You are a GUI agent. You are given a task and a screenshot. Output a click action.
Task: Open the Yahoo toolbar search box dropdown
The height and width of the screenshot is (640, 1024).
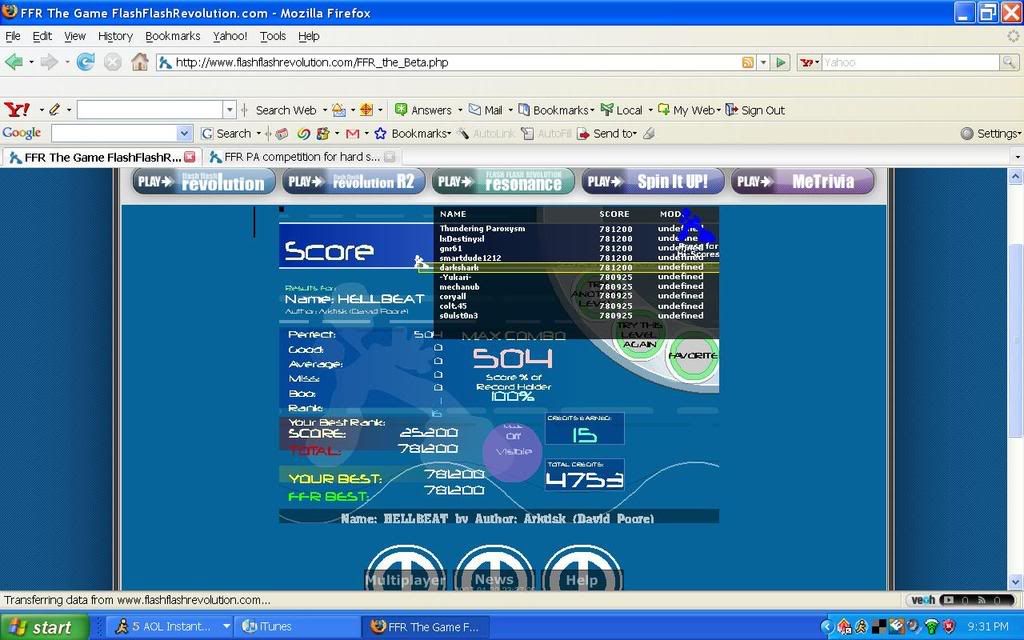[229, 110]
